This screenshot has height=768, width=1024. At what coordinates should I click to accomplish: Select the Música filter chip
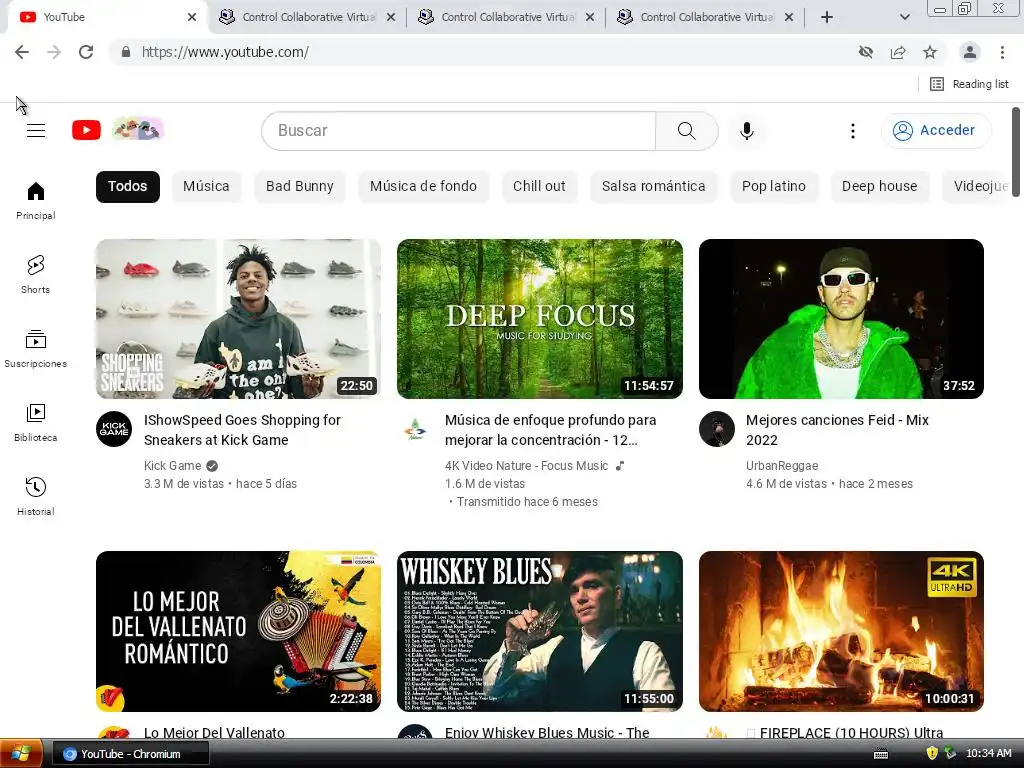point(206,187)
